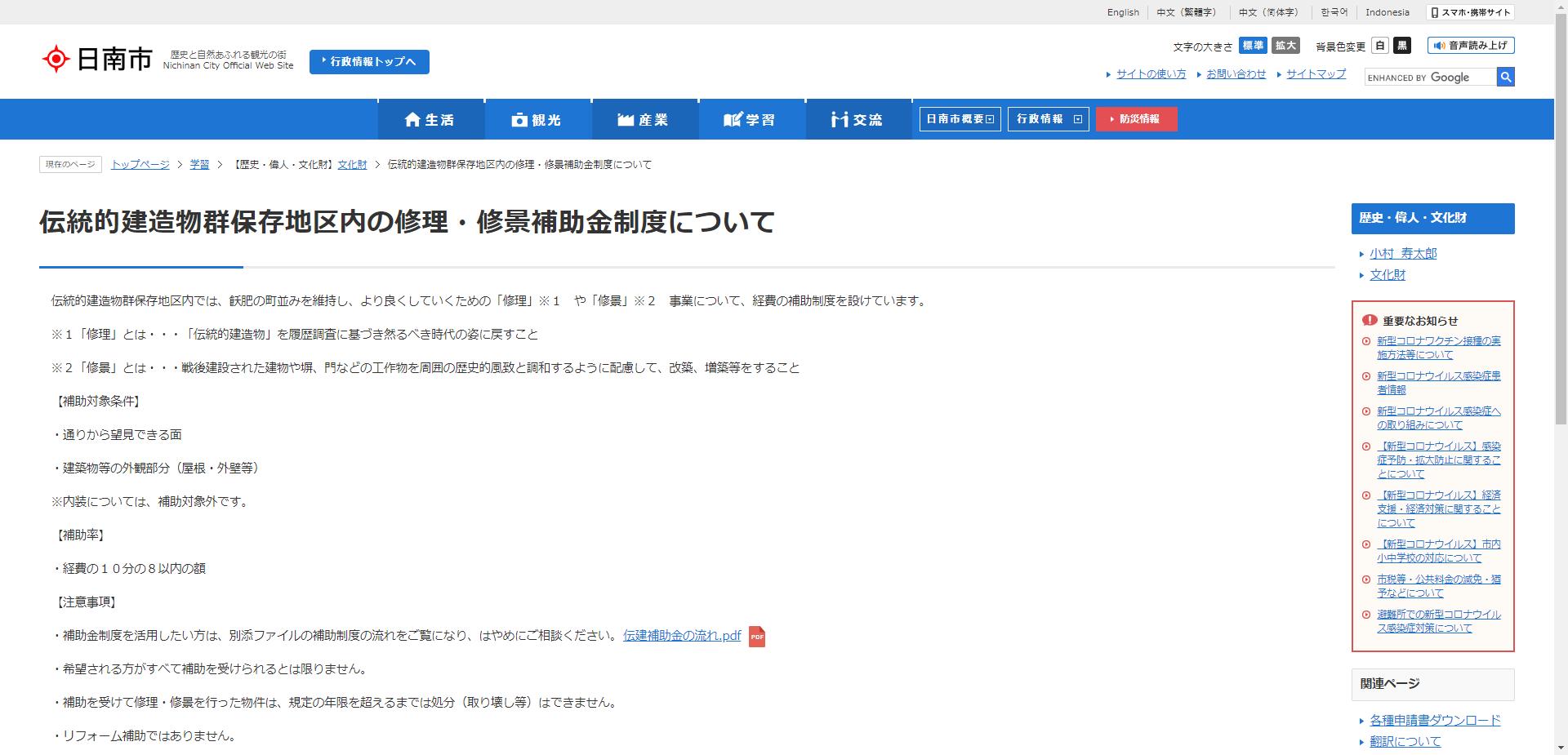
Task: Click the house icon in 生活 tab
Action: pyautogui.click(x=412, y=120)
